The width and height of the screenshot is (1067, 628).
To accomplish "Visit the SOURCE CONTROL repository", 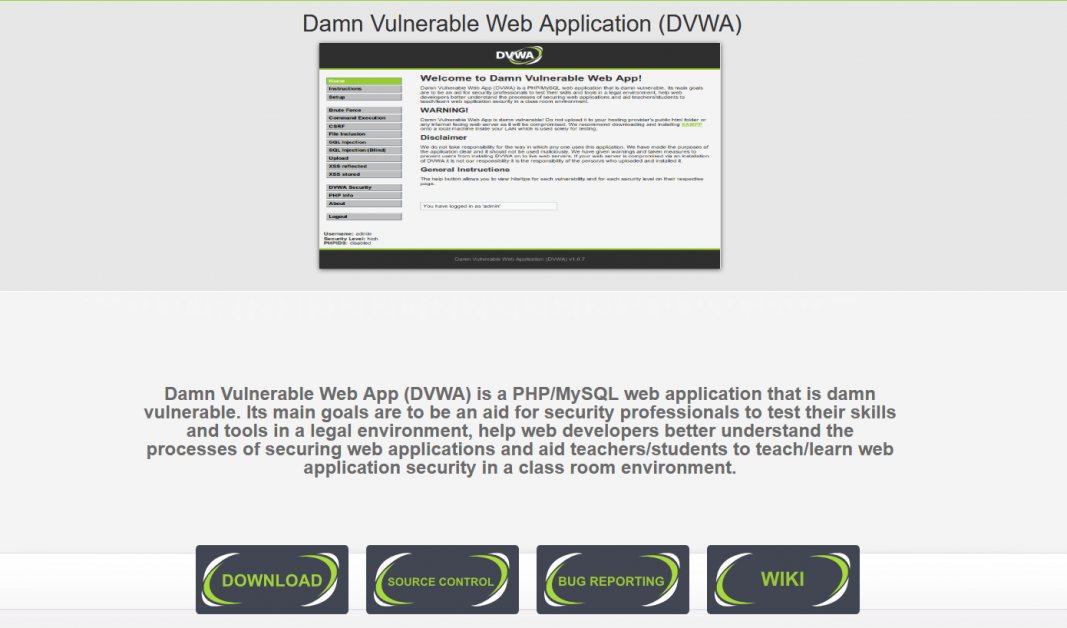I will pyautogui.click(x=442, y=580).
